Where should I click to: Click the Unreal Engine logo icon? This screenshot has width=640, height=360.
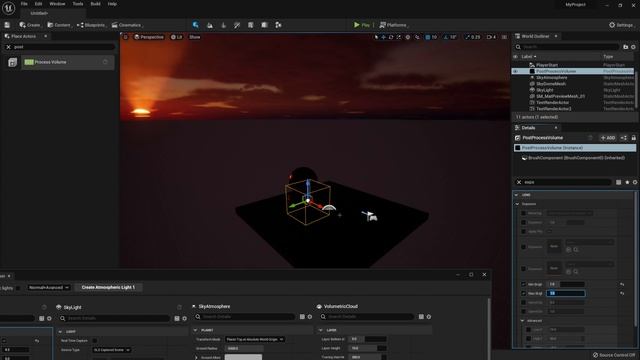pos(9,8)
